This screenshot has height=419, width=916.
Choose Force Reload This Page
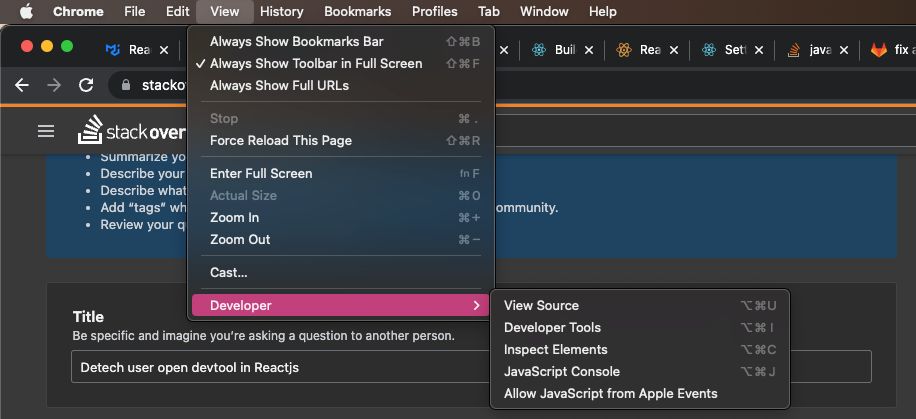click(x=341, y=141)
